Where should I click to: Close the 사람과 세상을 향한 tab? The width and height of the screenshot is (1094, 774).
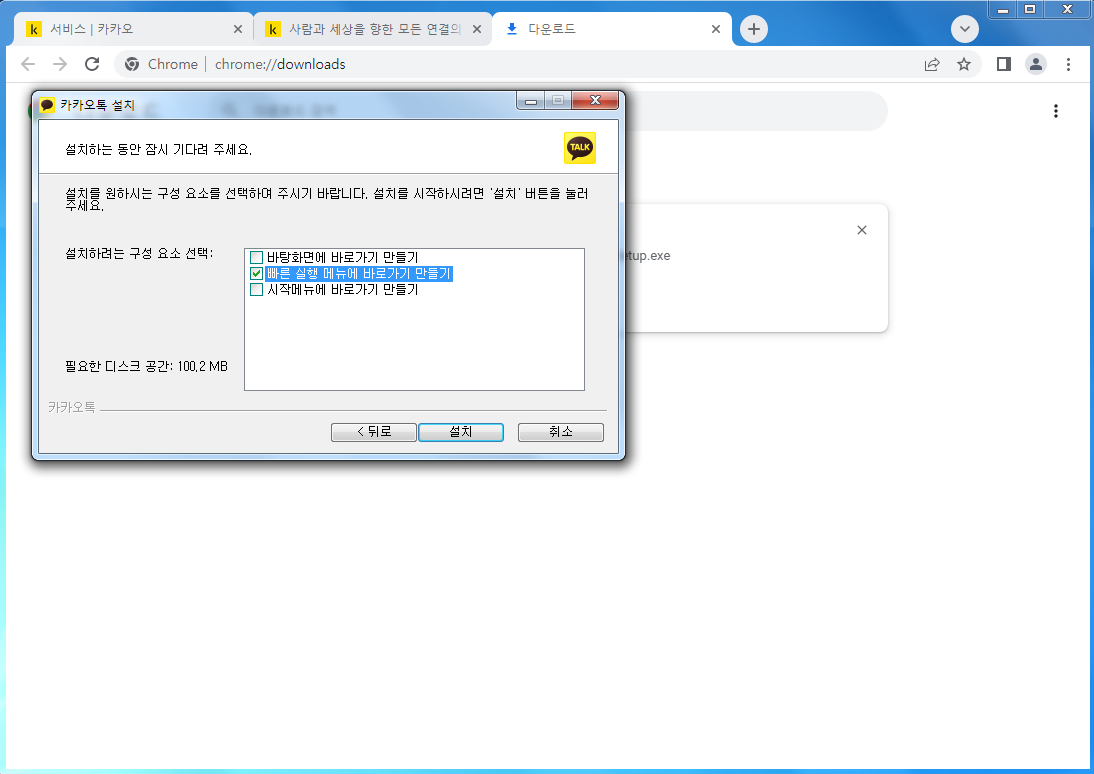click(477, 29)
